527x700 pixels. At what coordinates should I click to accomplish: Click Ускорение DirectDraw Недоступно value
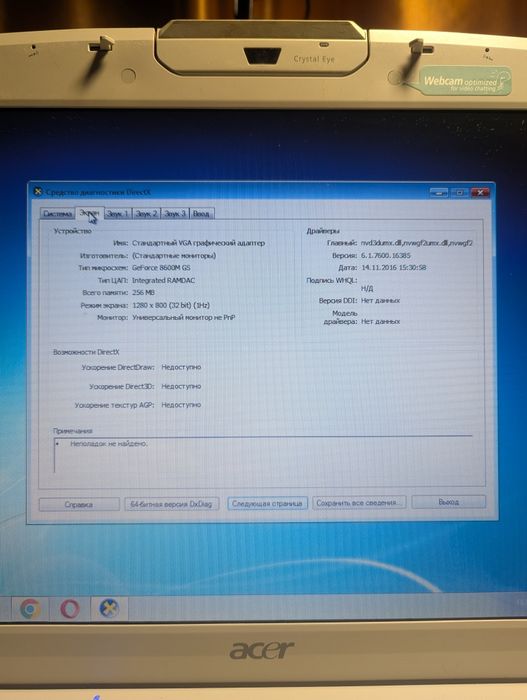pyautogui.click(x=181, y=367)
